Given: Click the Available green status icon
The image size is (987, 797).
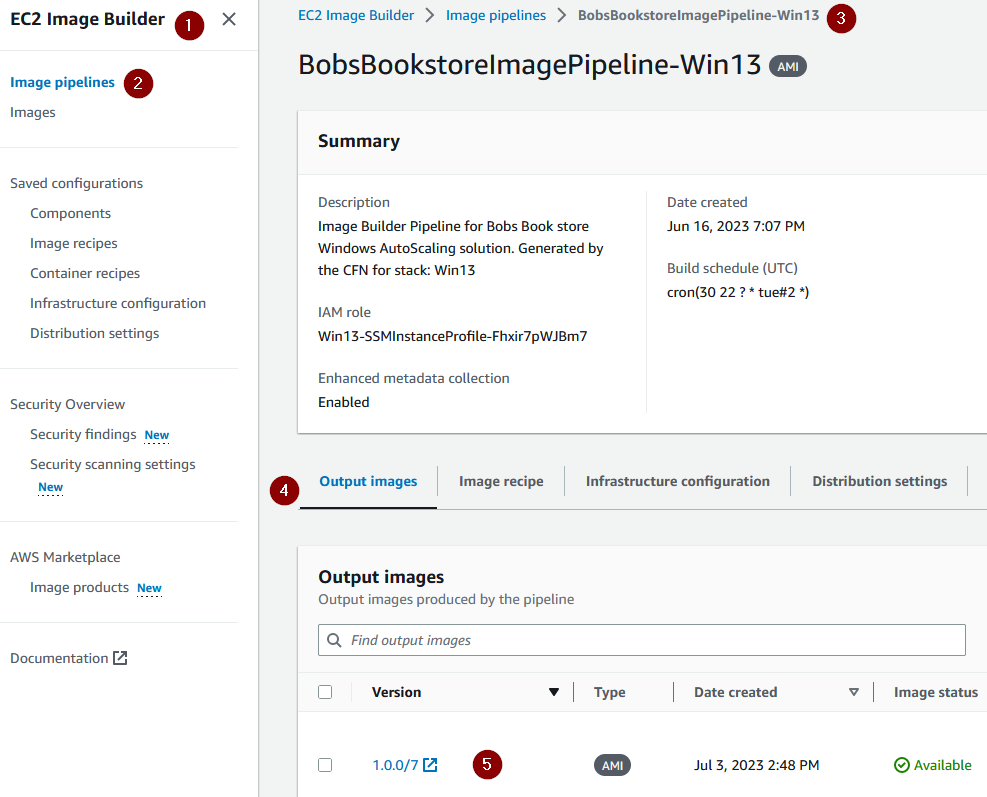Looking at the screenshot, I should click(903, 764).
